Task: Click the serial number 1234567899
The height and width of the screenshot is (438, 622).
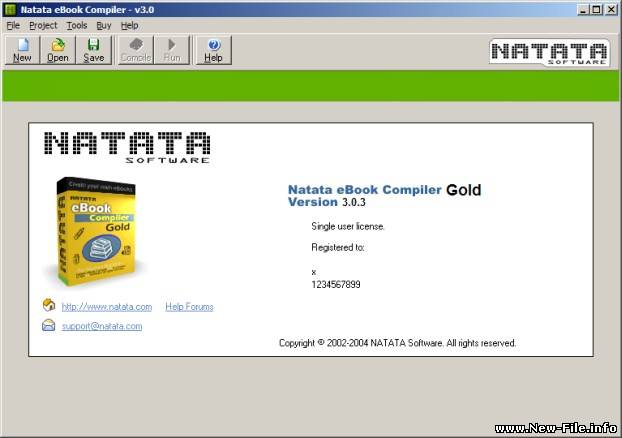Action: [x=336, y=284]
